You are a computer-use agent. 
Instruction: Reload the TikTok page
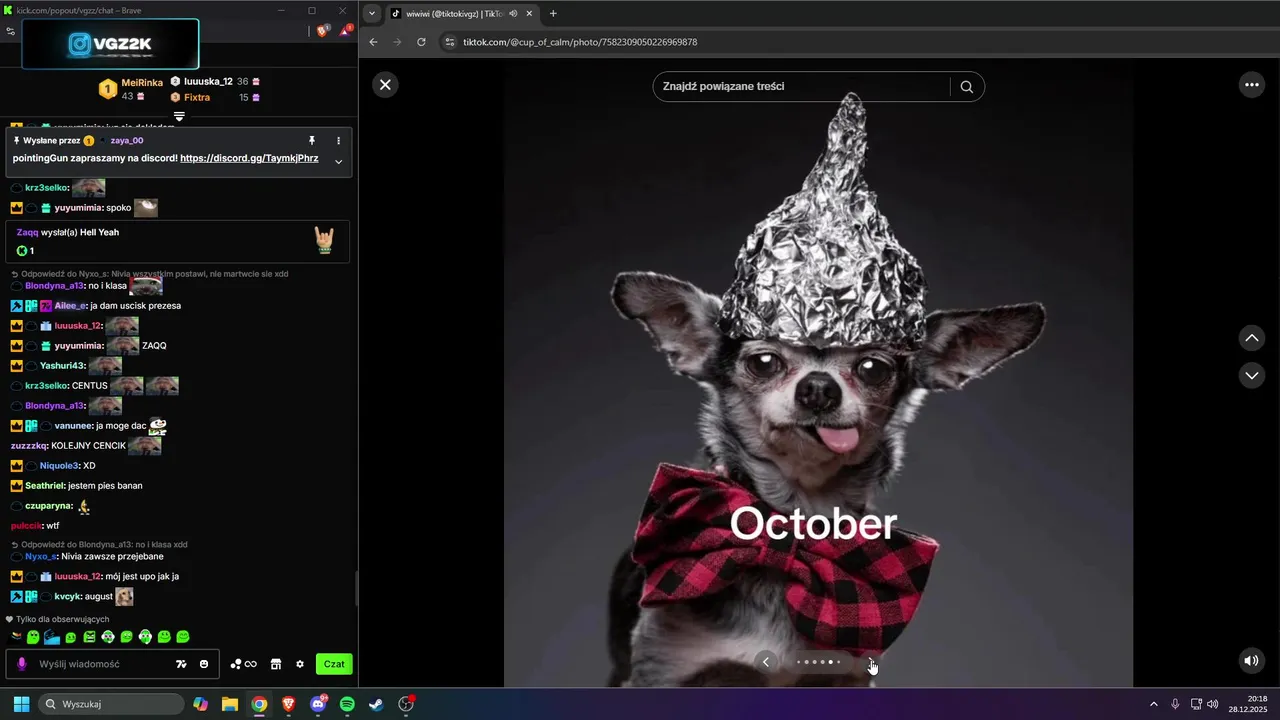(421, 42)
